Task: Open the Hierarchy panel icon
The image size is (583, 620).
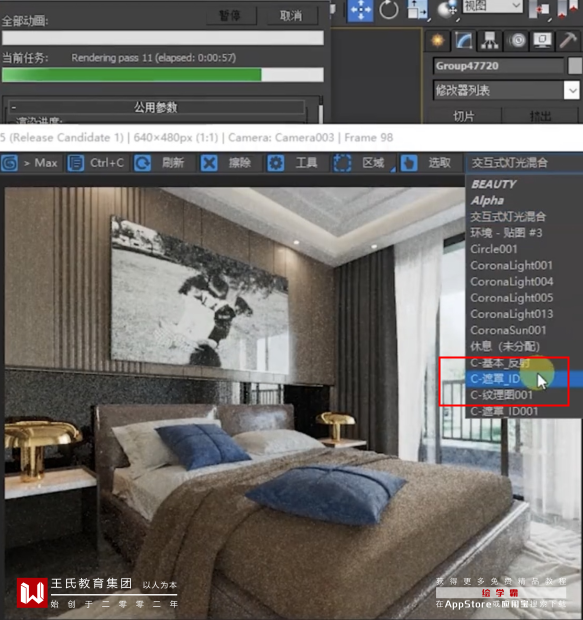Action: (490, 40)
